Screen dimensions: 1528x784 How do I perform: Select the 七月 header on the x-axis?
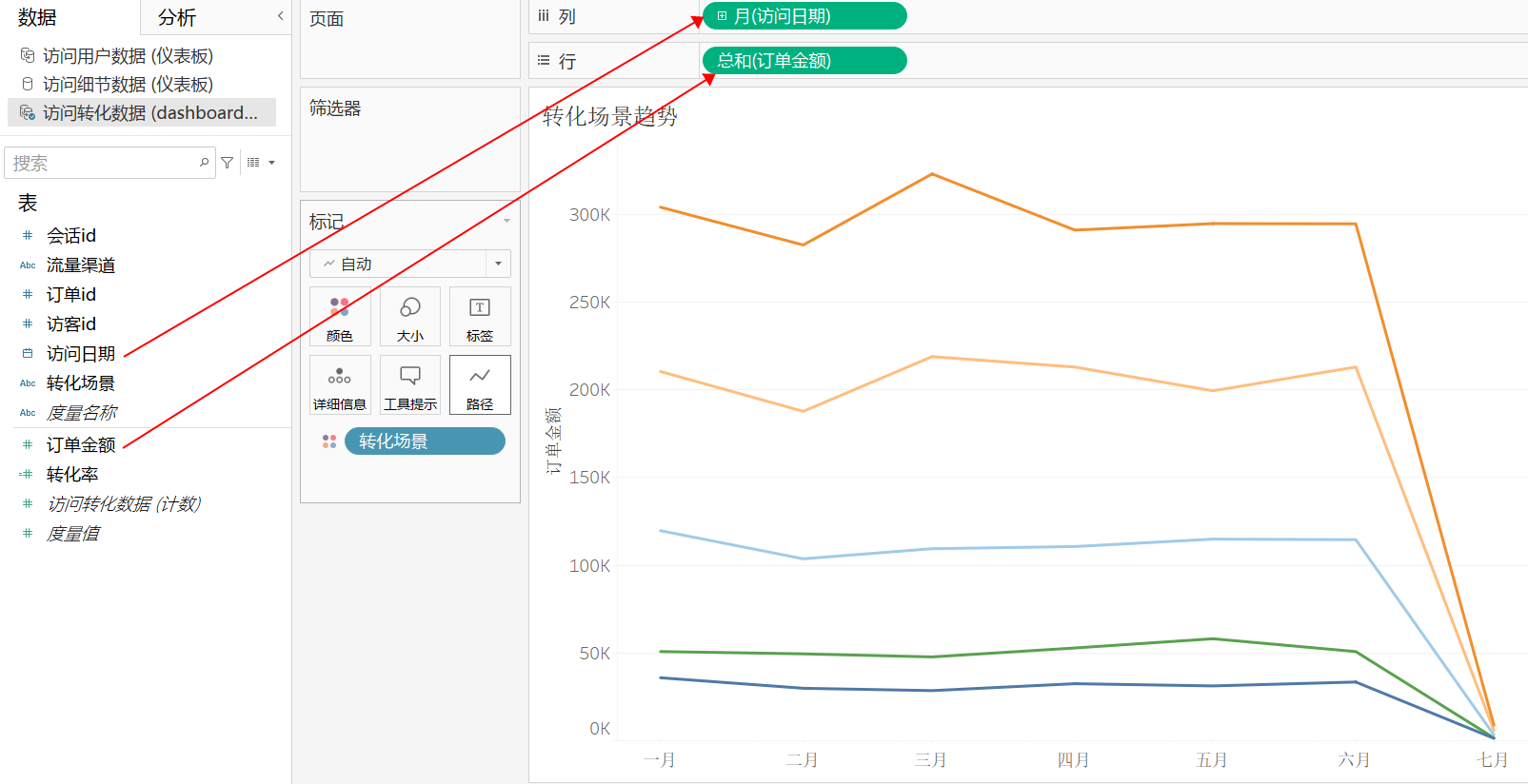coord(1492,759)
